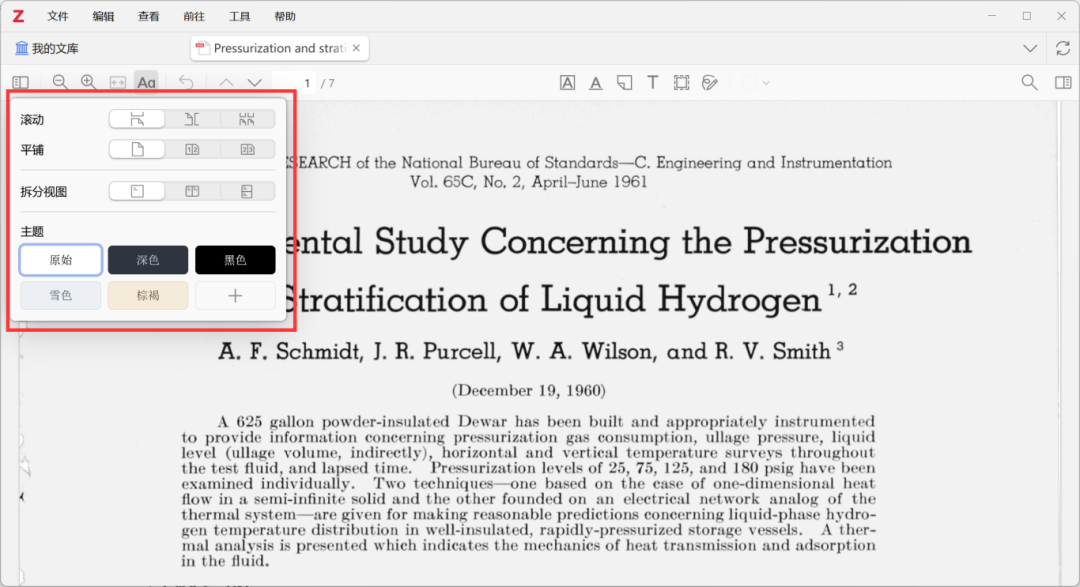Apply the 深色 theme

[147, 260]
